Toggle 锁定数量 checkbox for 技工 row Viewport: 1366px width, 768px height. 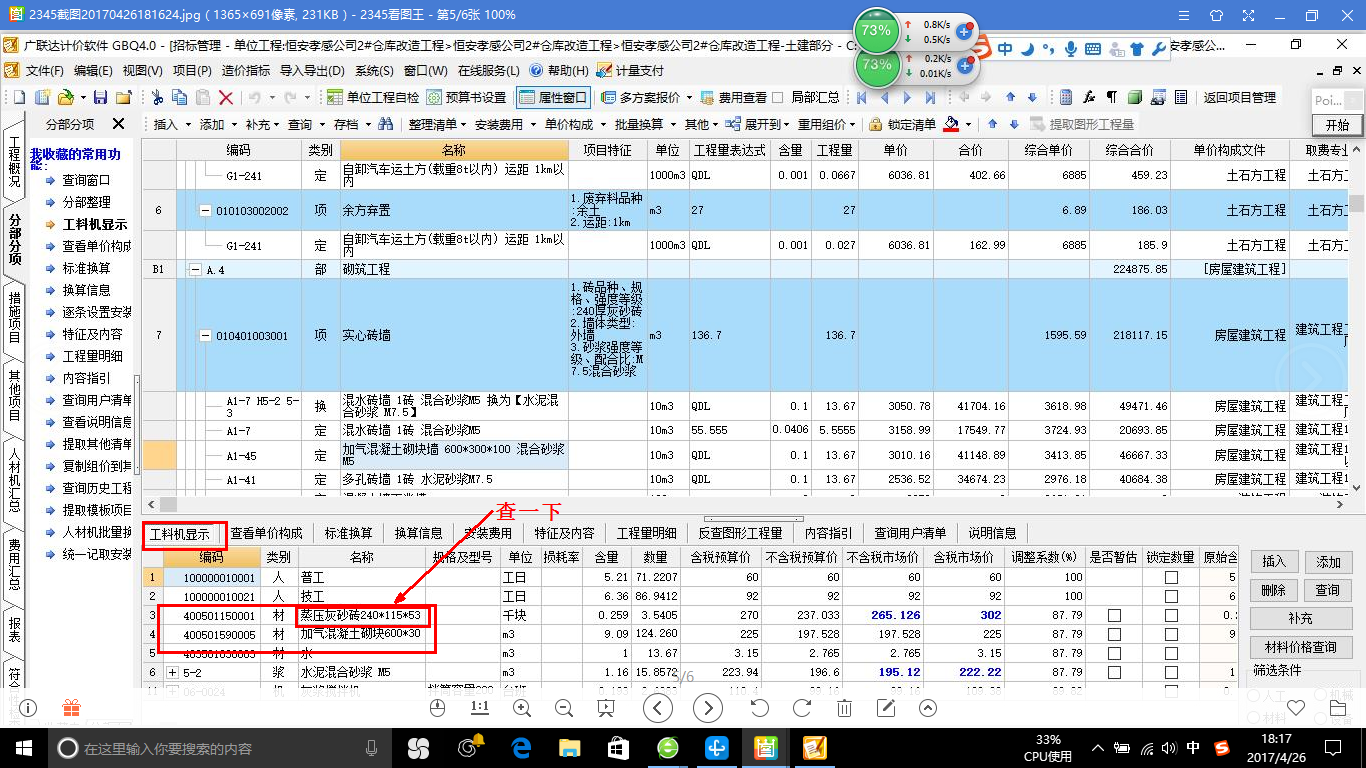coord(1171,597)
